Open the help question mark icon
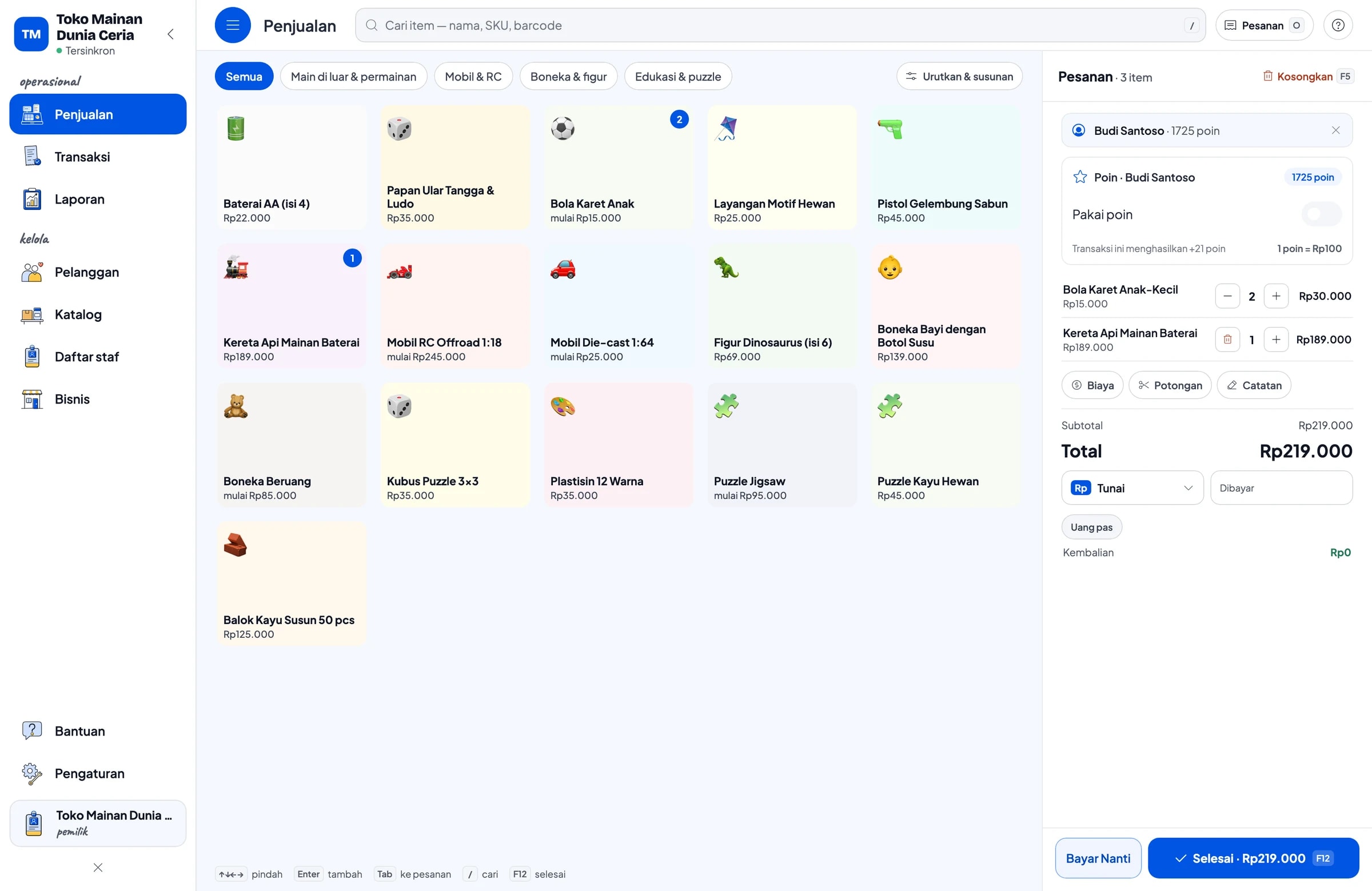1372x891 pixels. pos(1338,25)
